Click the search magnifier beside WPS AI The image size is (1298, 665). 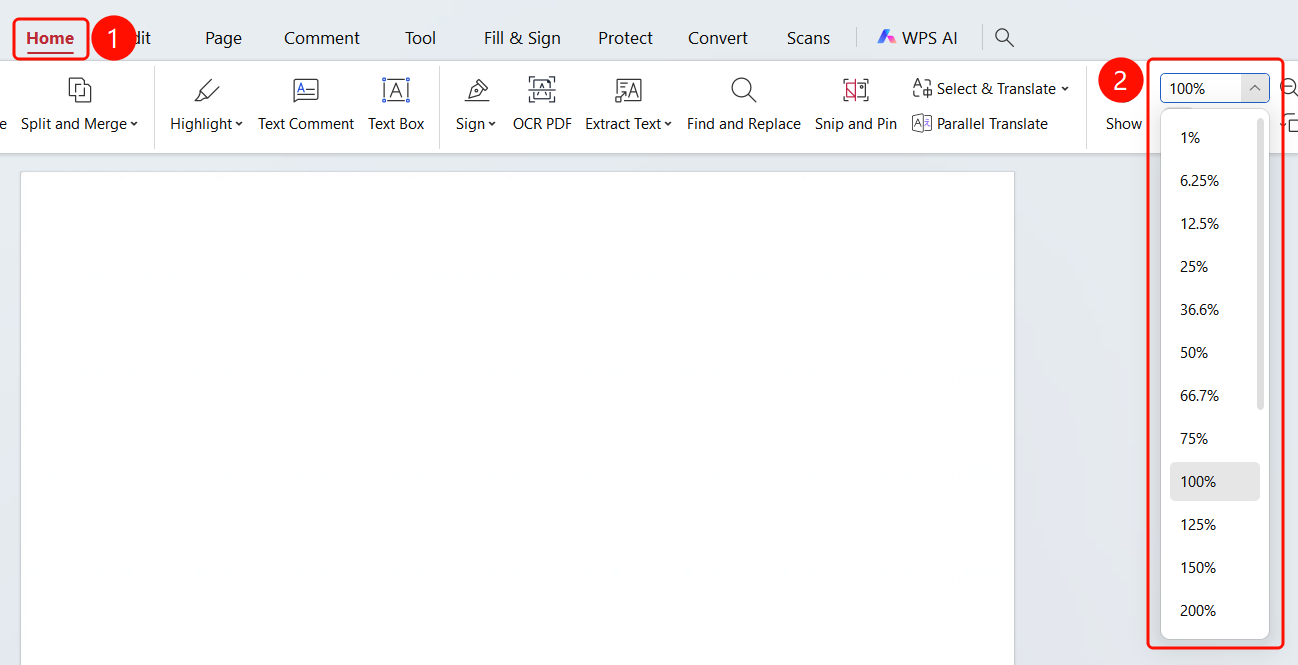[1005, 38]
